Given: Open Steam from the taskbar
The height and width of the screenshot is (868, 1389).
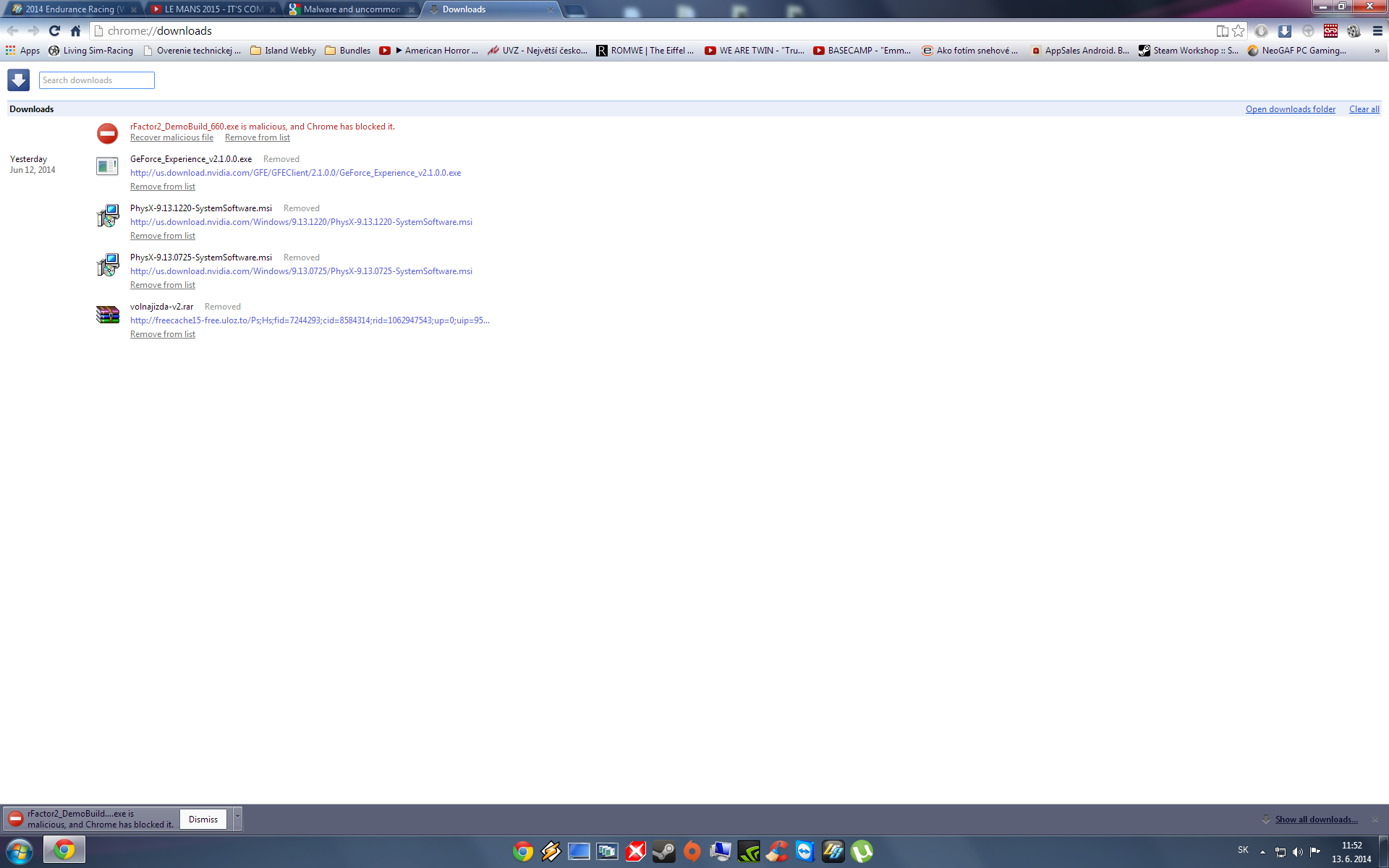Looking at the screenshot, I should point(663,851).
